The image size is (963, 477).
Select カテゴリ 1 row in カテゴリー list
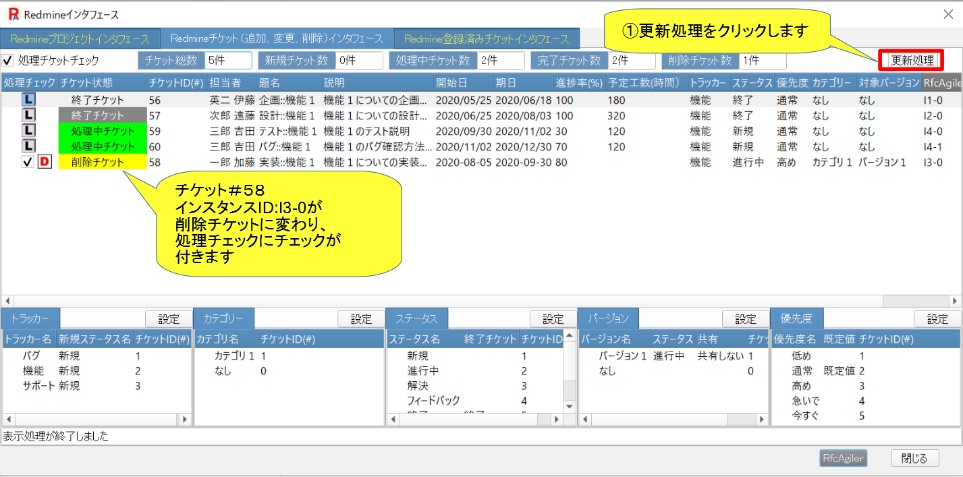289,355
